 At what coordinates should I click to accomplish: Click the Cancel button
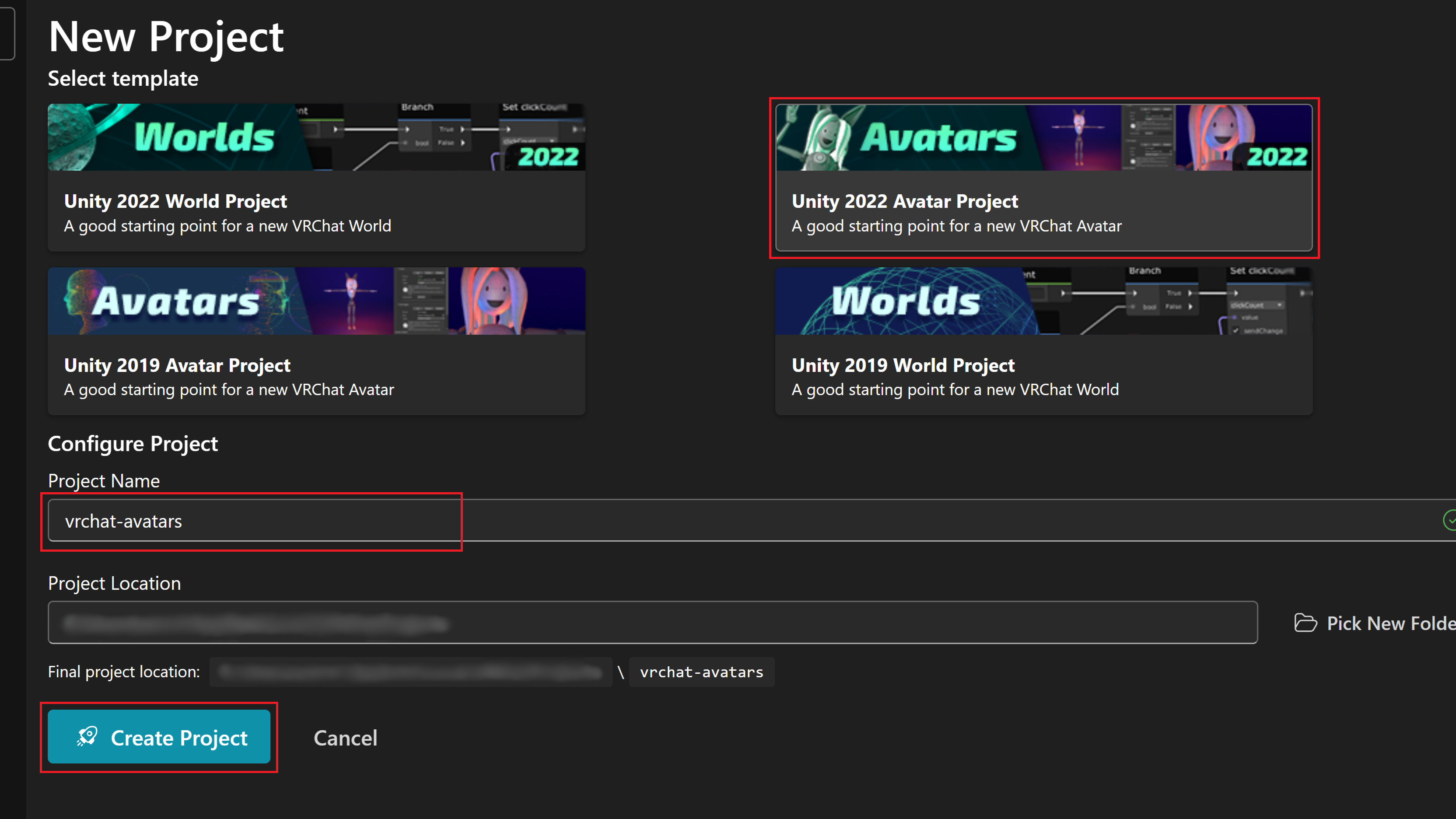(x=345, y=738)
